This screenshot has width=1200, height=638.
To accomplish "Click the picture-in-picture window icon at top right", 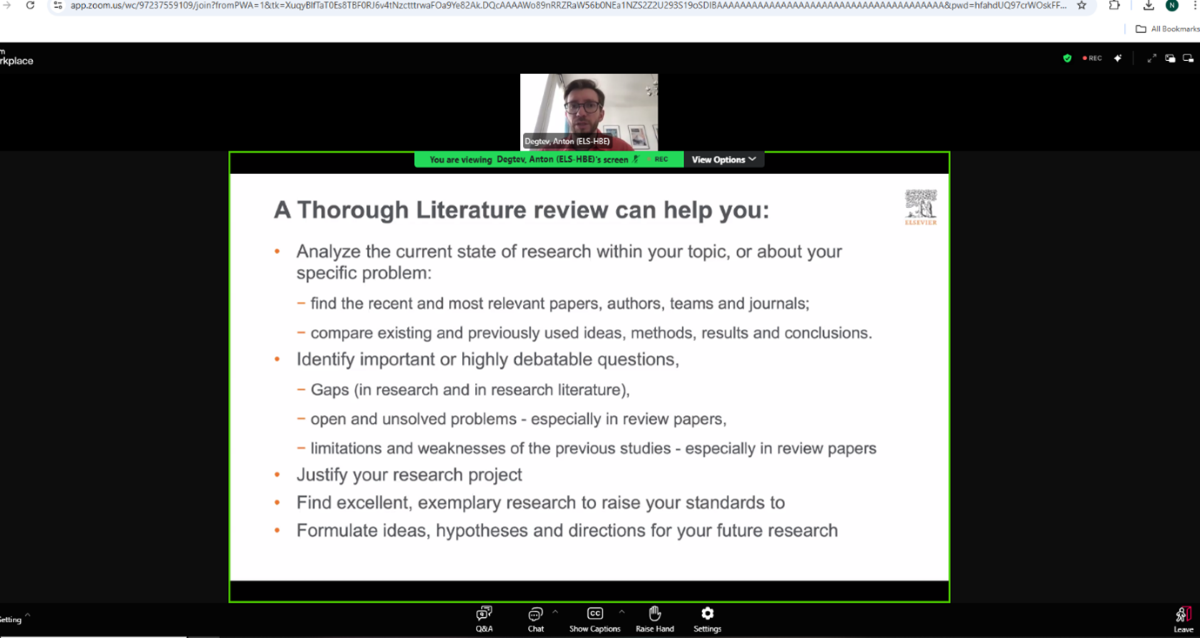I will [x=1169, y=58].
